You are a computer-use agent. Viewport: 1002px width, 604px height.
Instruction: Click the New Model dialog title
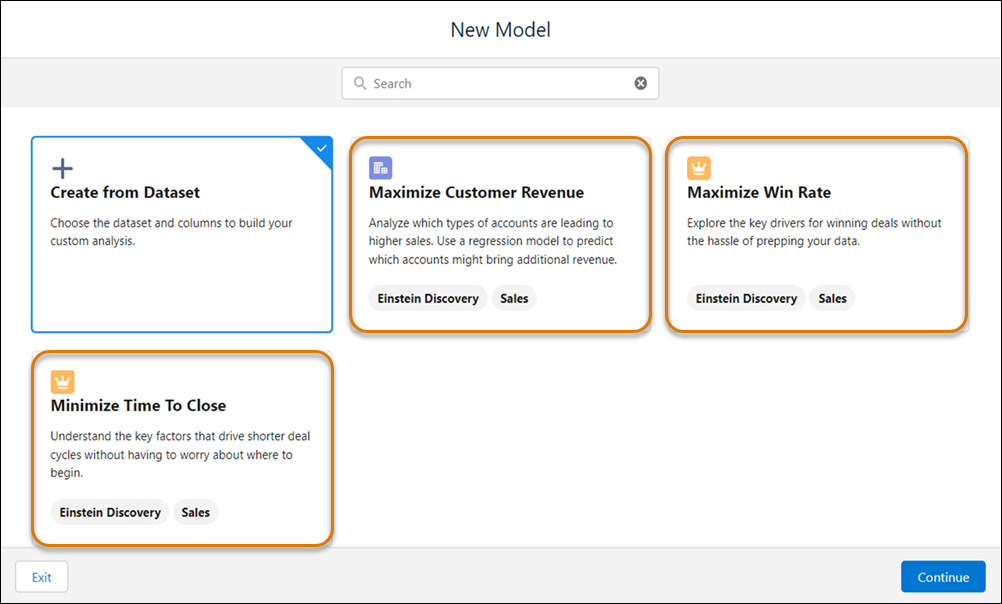(500, 29)
